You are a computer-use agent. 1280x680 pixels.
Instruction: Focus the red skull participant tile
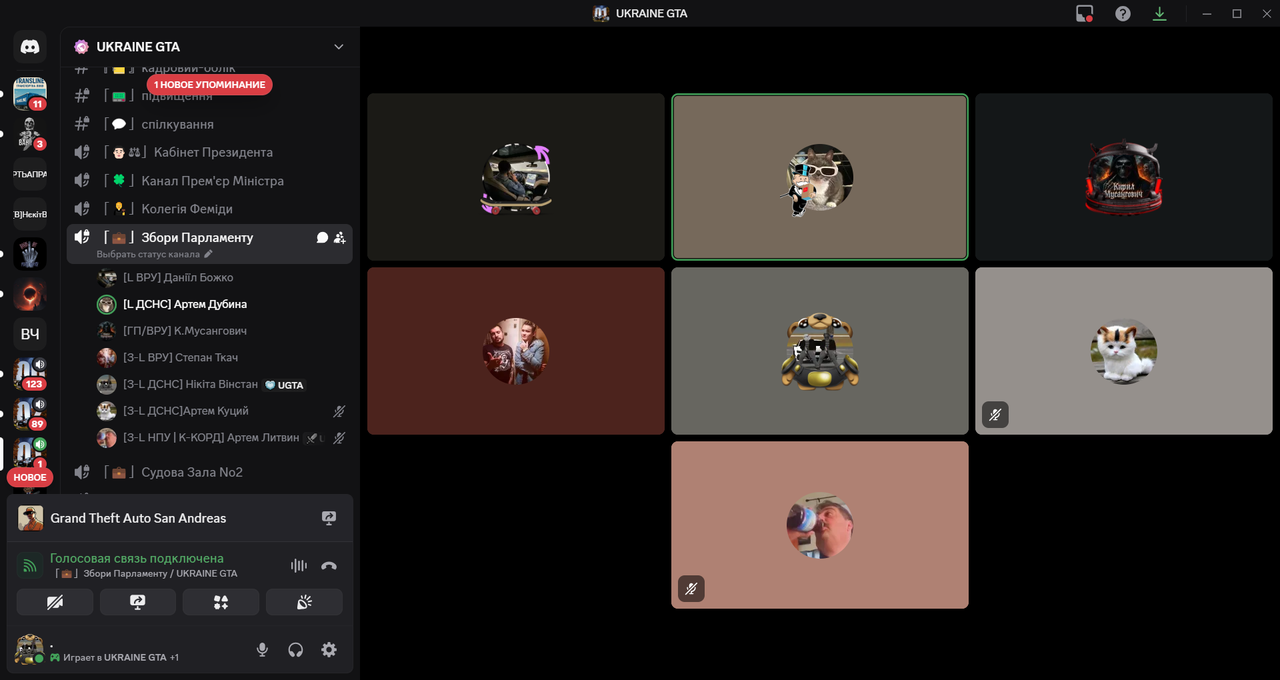click(1124, 177)
